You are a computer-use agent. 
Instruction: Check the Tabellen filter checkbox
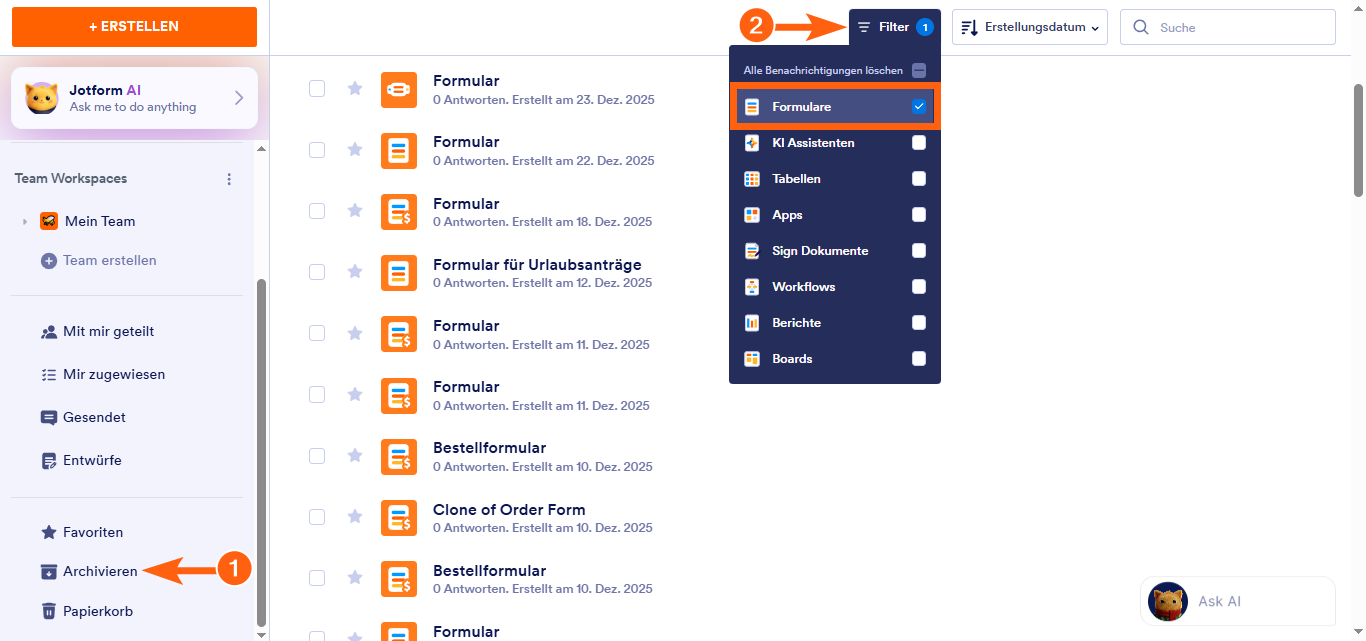(x=919, y=179)
